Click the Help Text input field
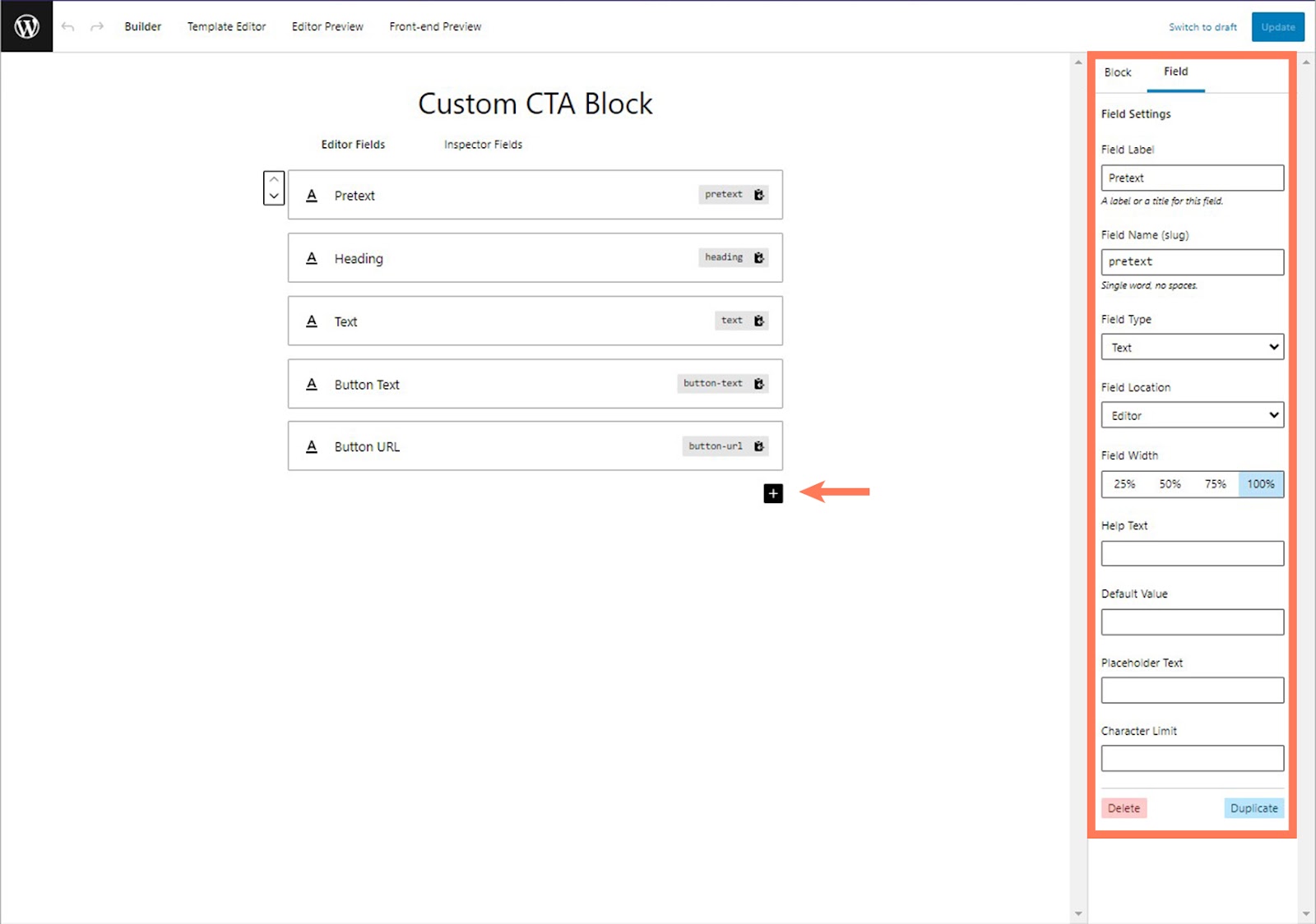Screen dimensions: 1316x924 1192,553
